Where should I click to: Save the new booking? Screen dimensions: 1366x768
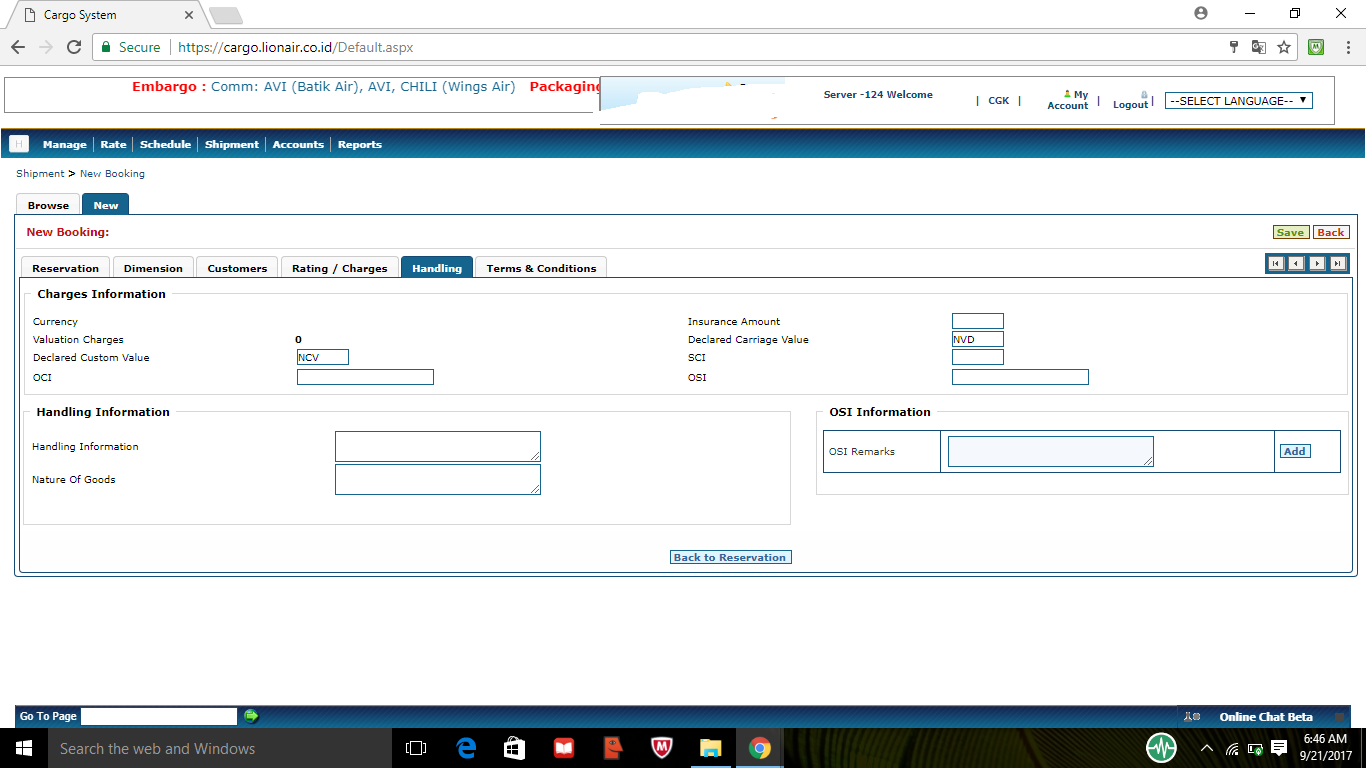[1291, 231]
